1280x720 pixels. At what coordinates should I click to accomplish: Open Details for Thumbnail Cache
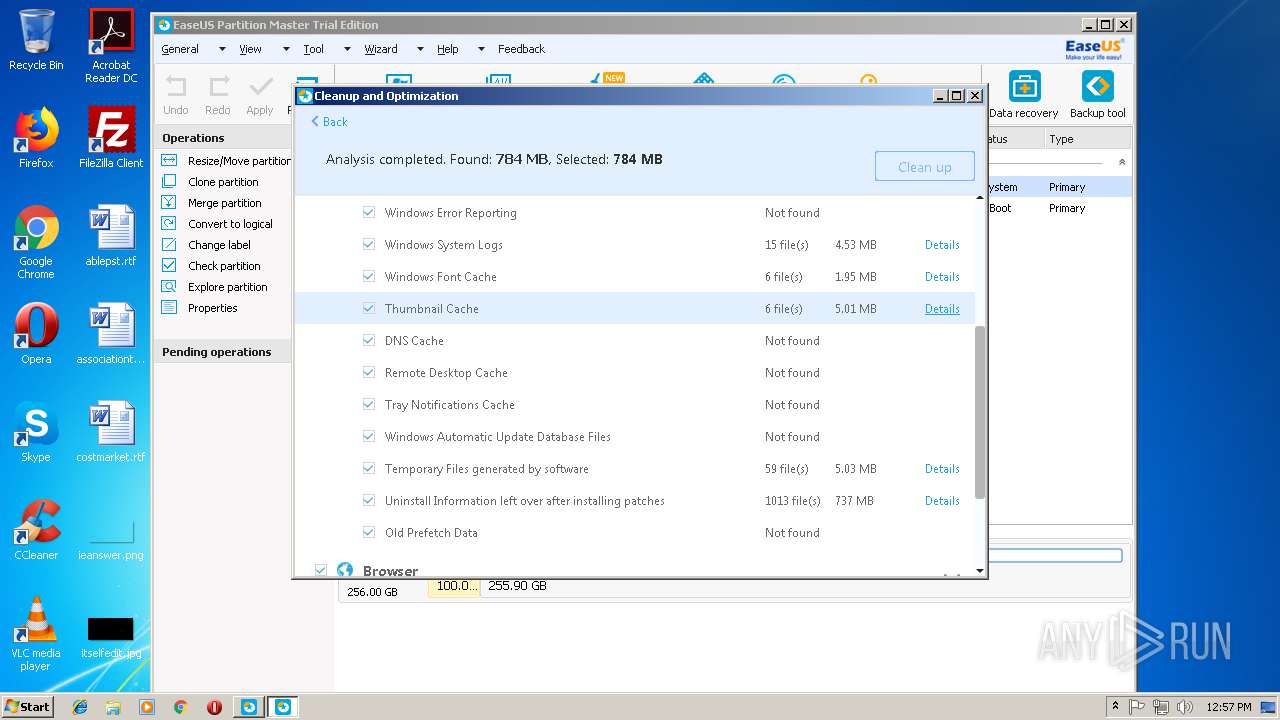(942, 309)
